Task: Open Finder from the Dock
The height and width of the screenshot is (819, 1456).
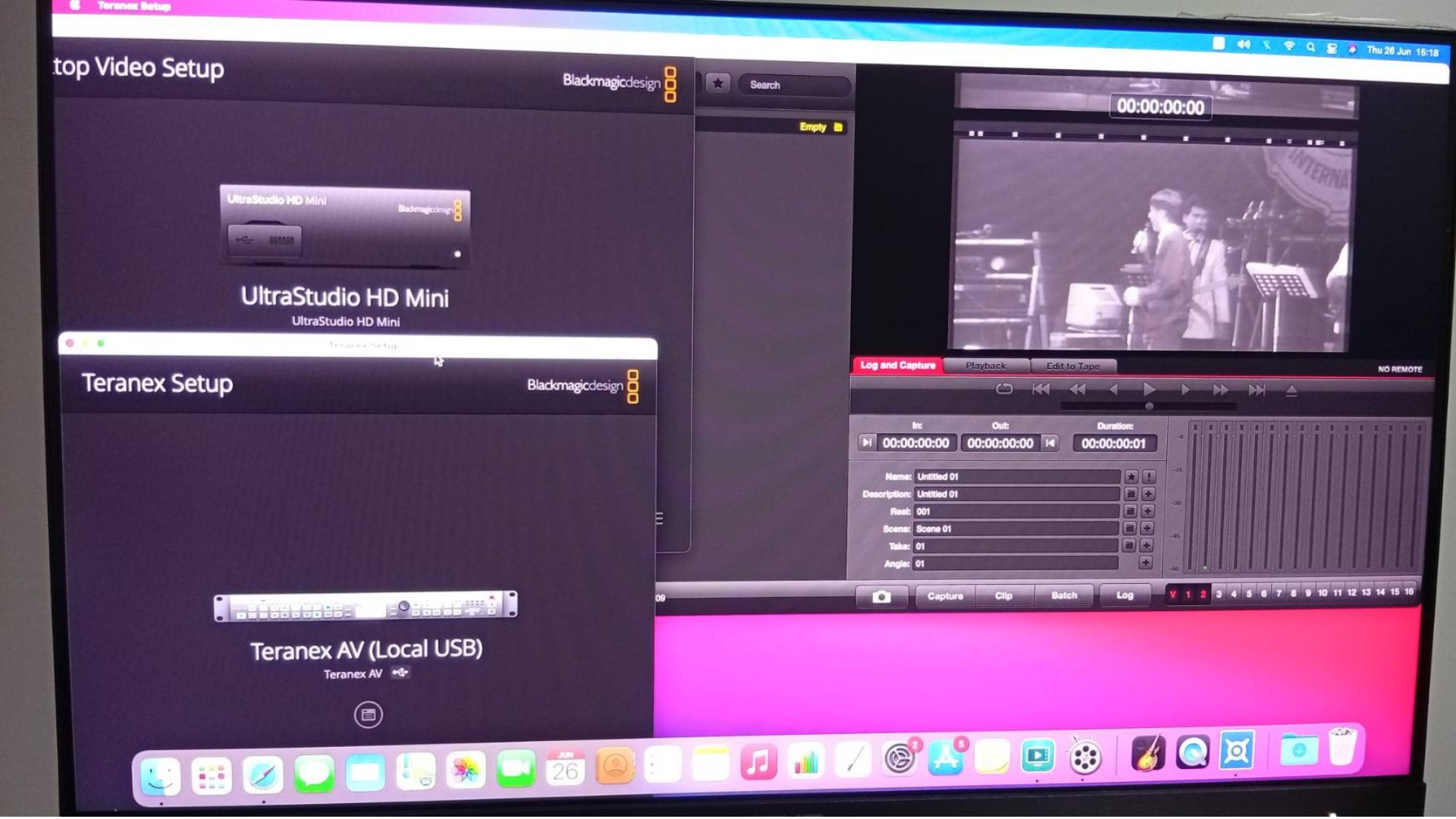Action: [161, 776]
